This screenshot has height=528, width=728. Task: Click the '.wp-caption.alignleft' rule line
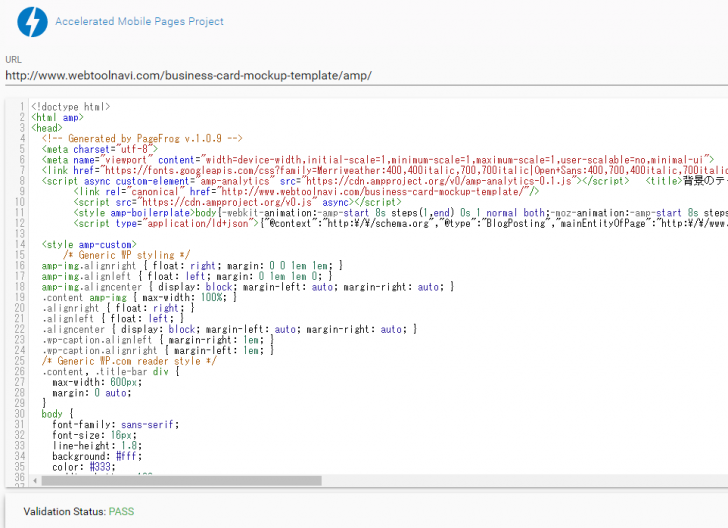pos(158,340)
